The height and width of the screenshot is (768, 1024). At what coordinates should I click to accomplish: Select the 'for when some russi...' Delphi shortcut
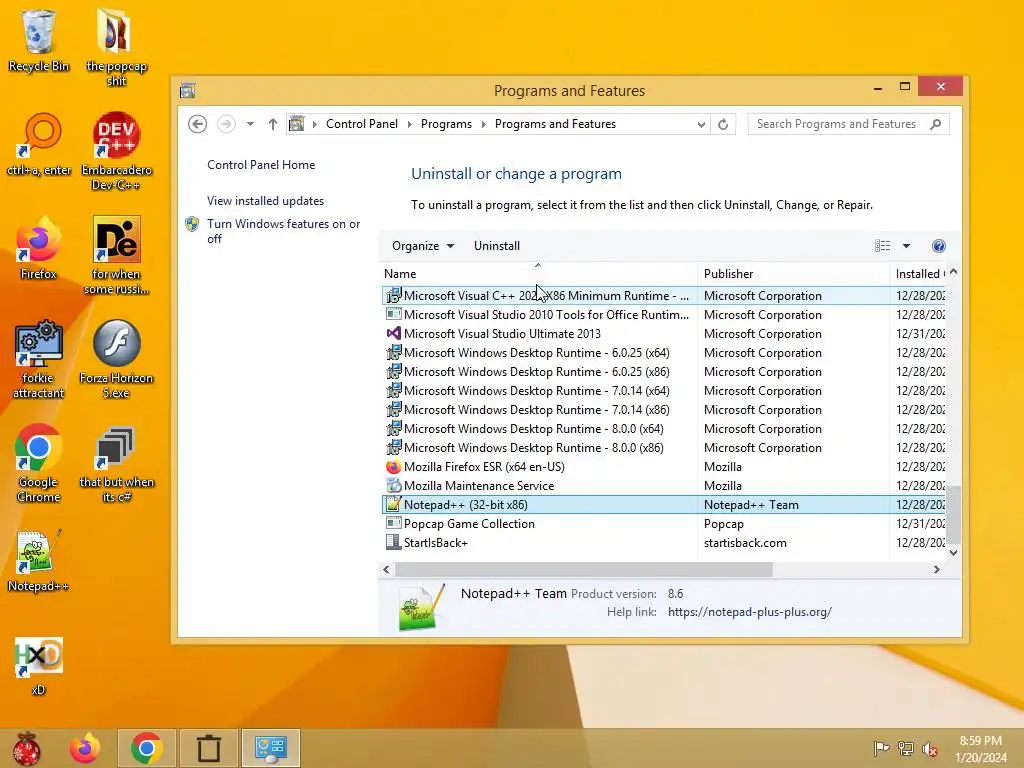(116, 255)
